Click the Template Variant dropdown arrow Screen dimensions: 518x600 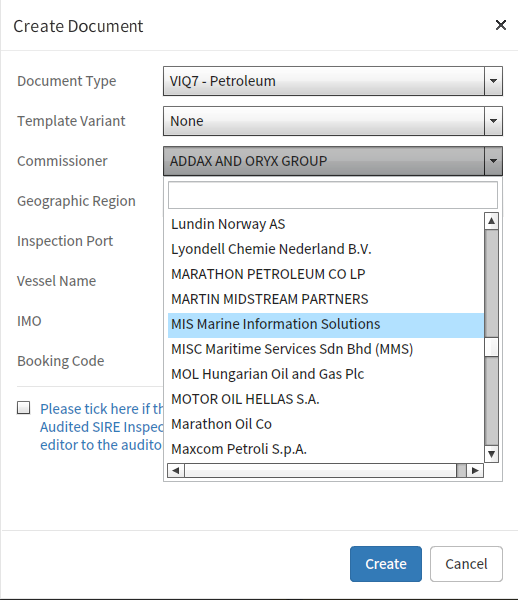(x=494, y=121)
